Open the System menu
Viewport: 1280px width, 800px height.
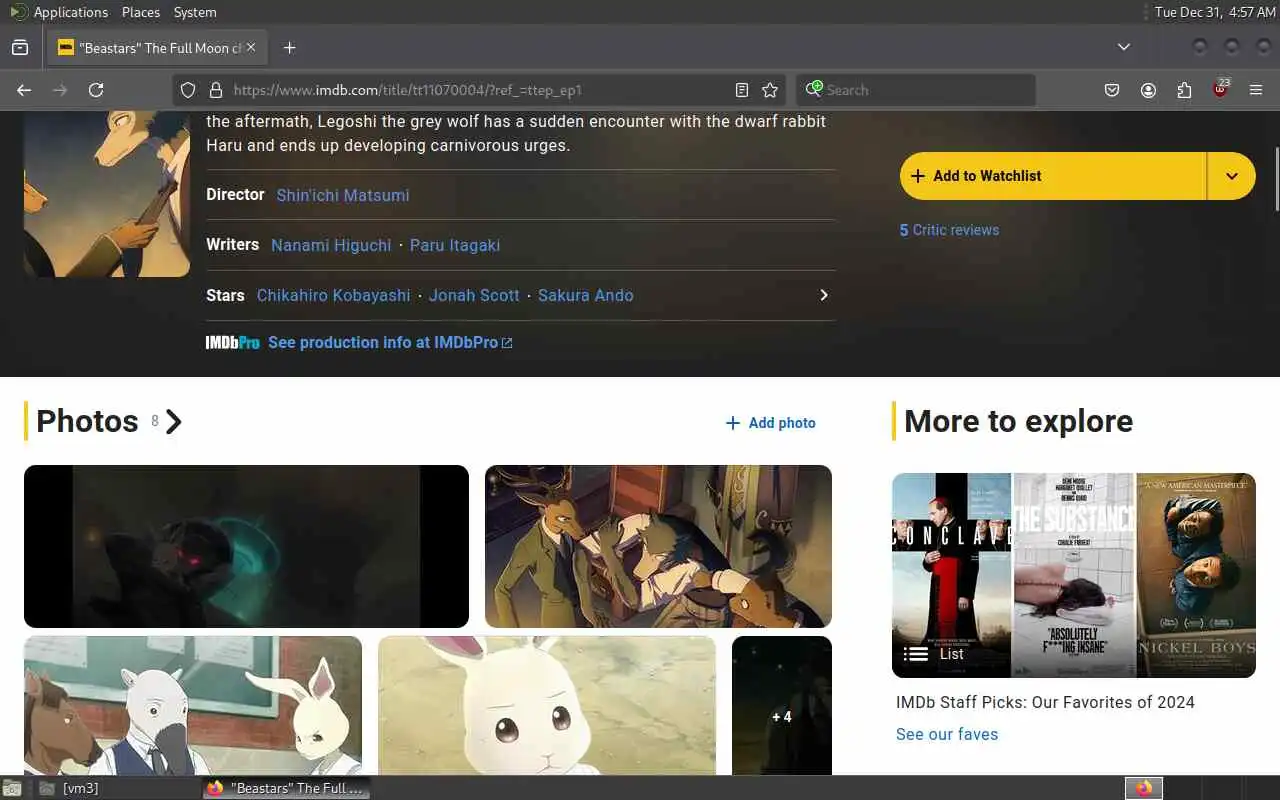(195, 12)
